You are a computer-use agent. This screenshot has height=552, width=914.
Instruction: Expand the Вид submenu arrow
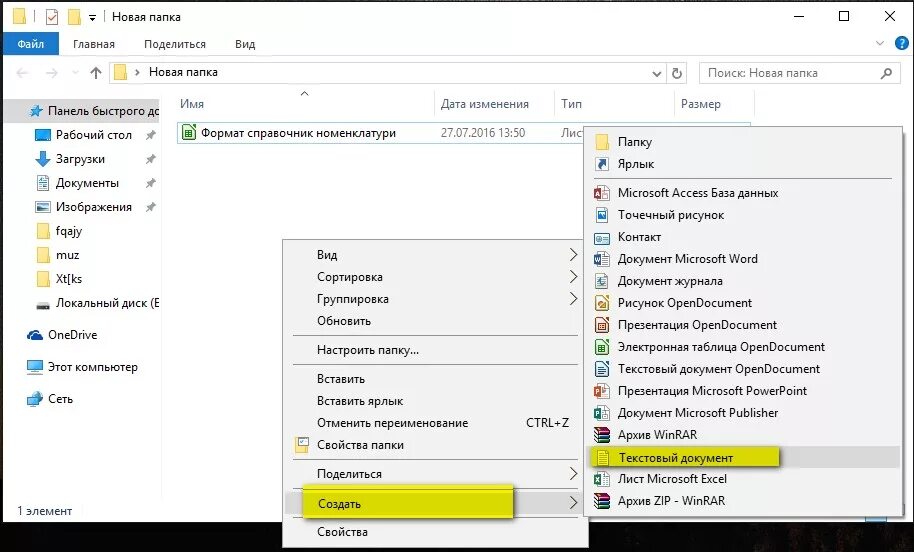point(573,255)
